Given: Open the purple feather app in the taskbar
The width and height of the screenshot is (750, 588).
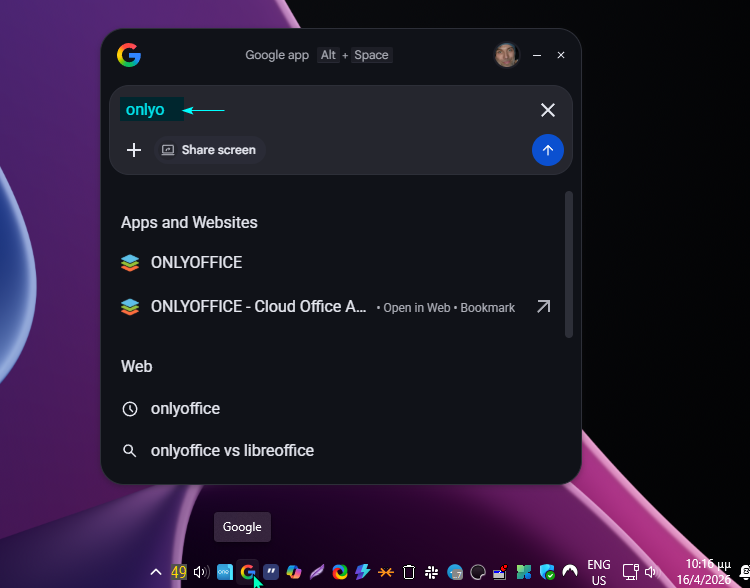Looking at the screenshot, I should [x=317, y=572].
